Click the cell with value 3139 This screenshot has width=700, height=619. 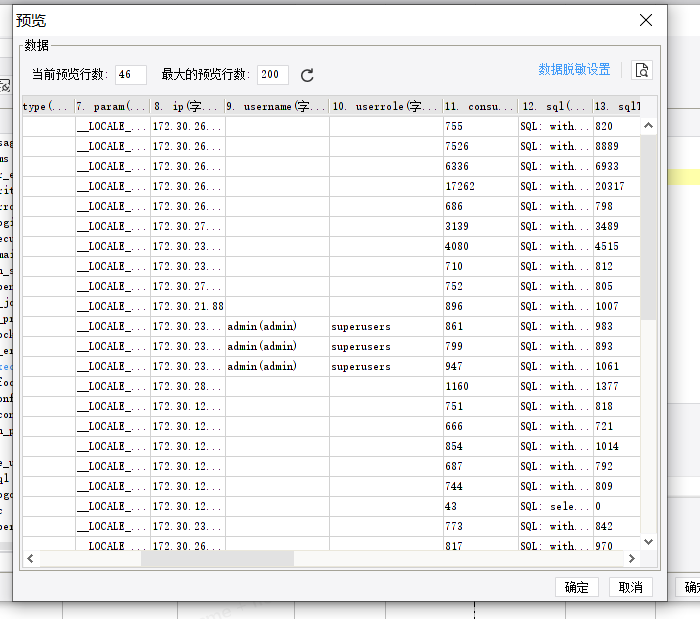click(x=481, y=226)
